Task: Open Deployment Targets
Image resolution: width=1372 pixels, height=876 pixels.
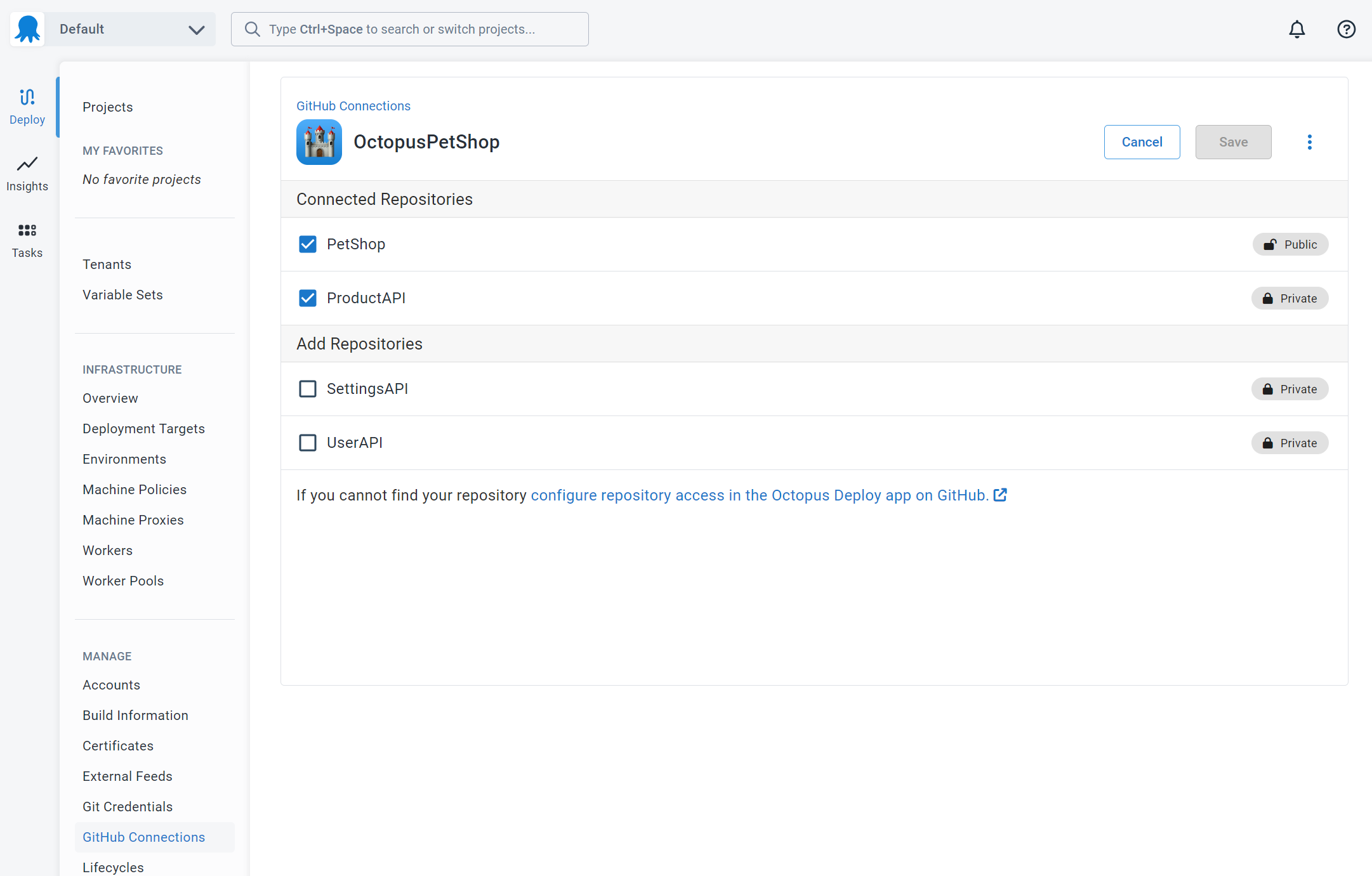Action: click(143, 429)
